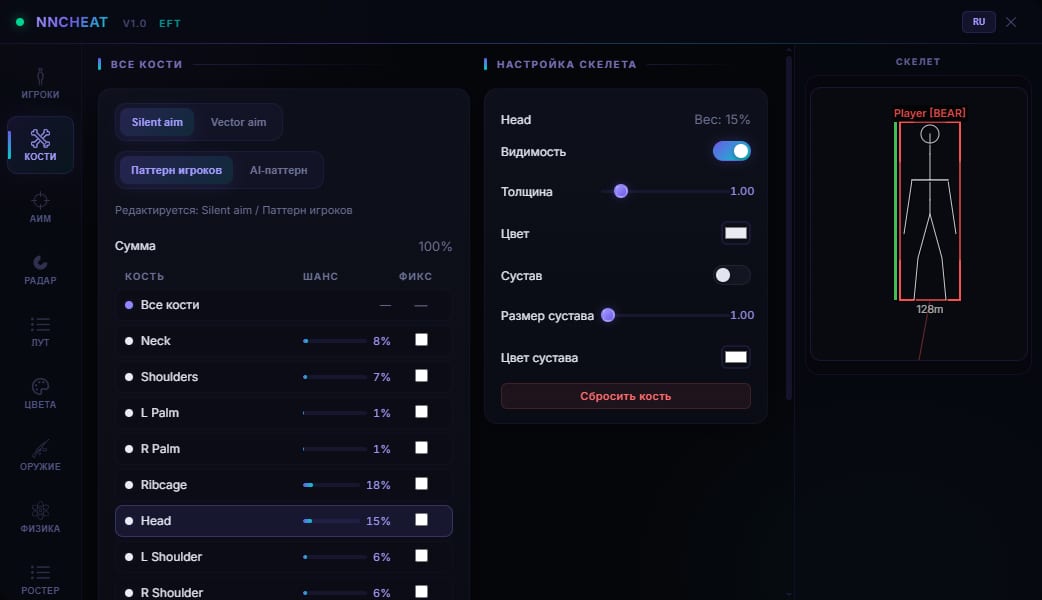Open the Цвет сустава color swatch
Screen dimensions: 1042x600
click(736, 357)
